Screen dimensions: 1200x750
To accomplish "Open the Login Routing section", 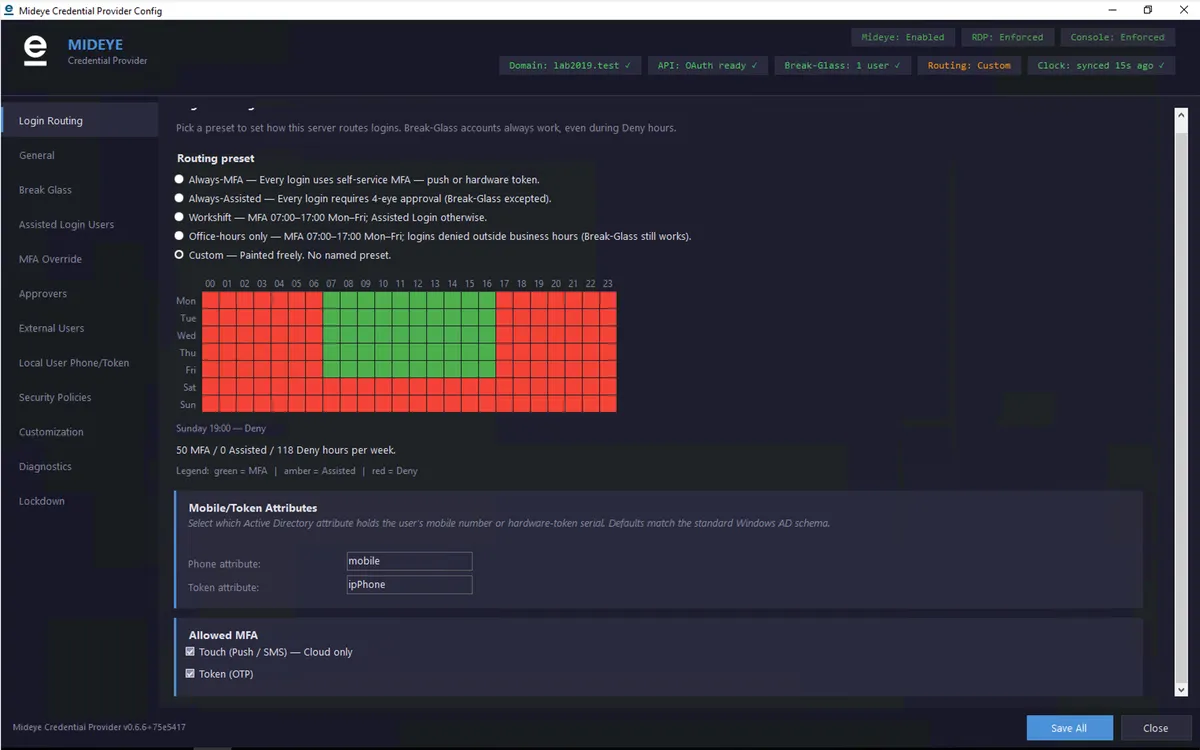I will [80, 121].
